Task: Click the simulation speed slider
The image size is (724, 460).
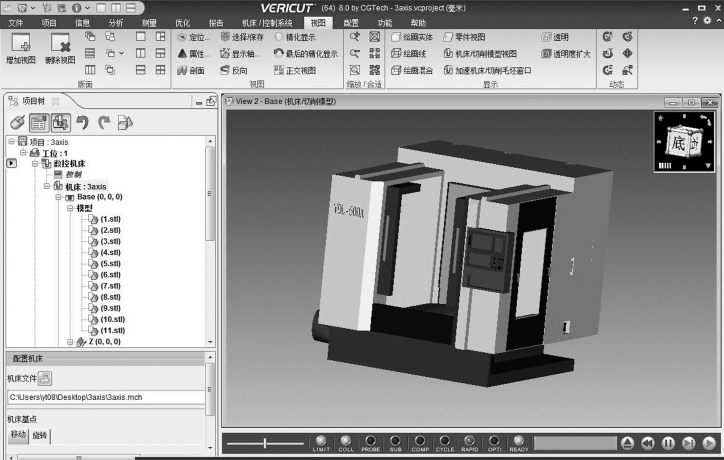Action: (265, 442)
